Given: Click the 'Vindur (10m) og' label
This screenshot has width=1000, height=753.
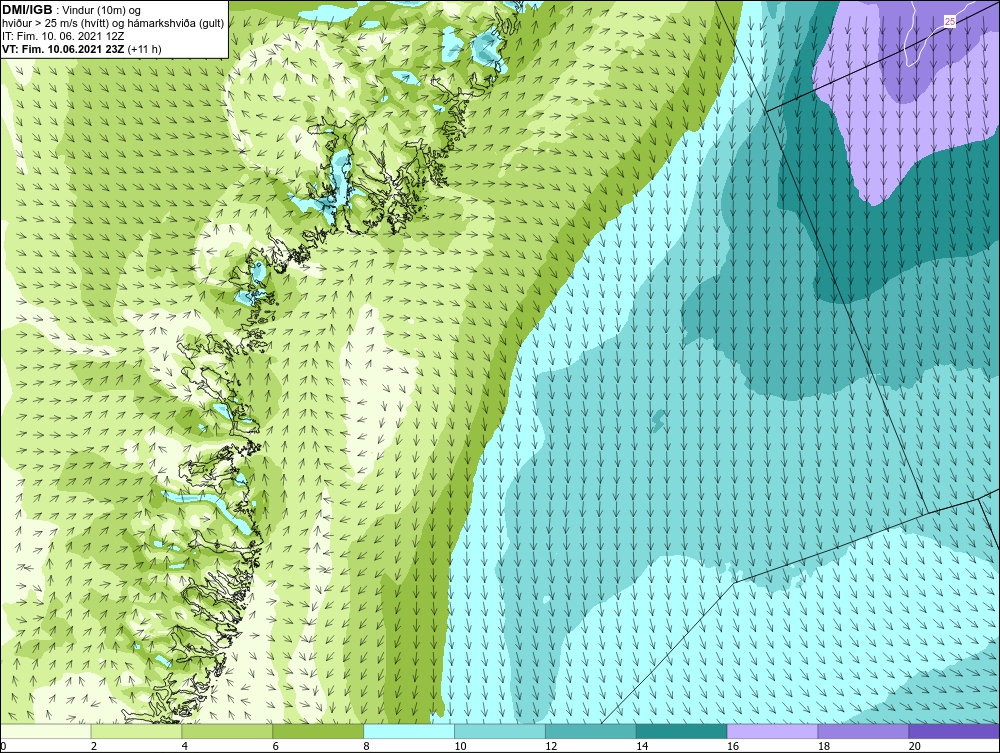Looking at the screenshot, I should (x=101, y=10).
